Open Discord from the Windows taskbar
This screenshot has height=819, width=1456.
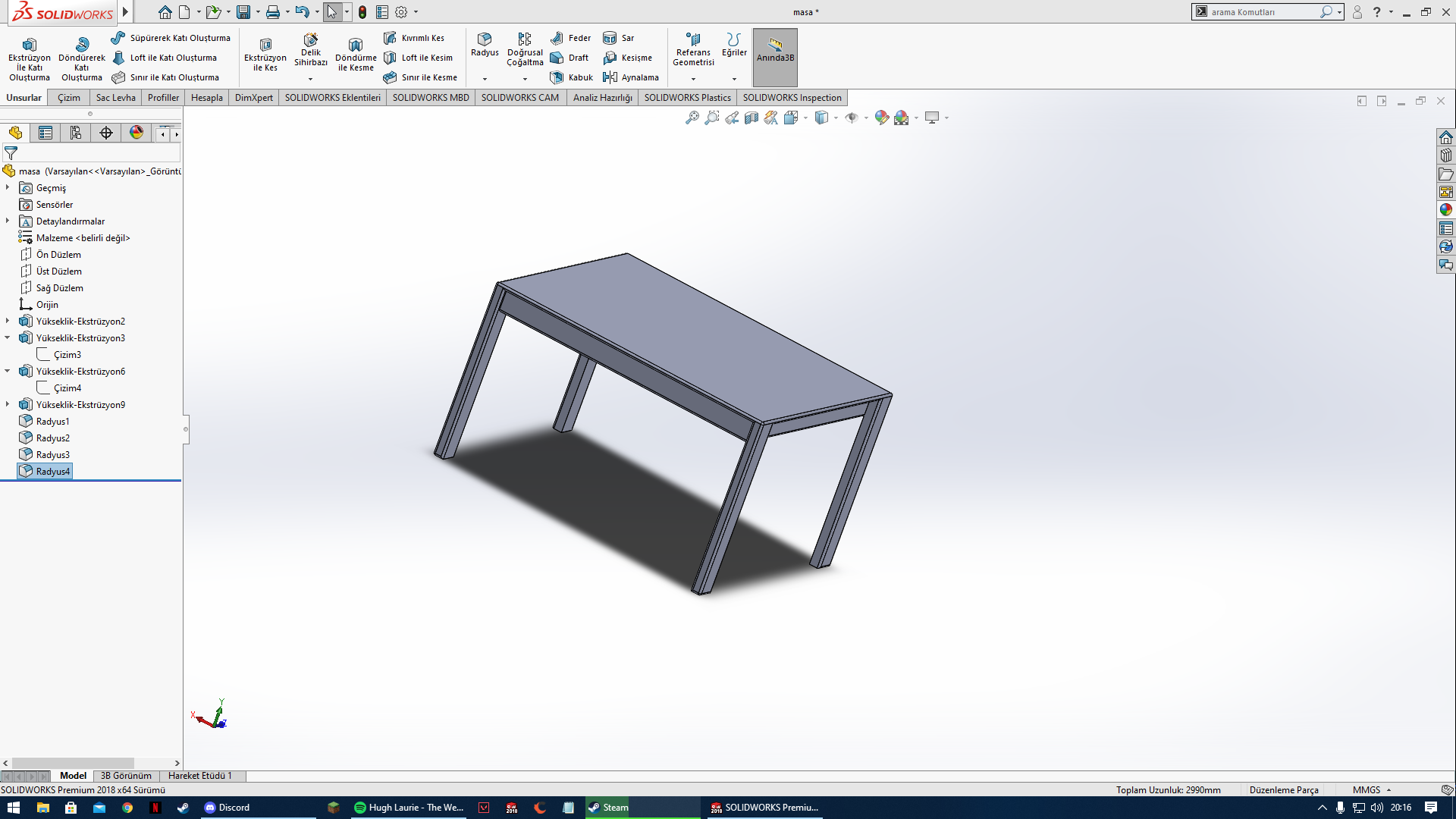(x=227, y=808)
